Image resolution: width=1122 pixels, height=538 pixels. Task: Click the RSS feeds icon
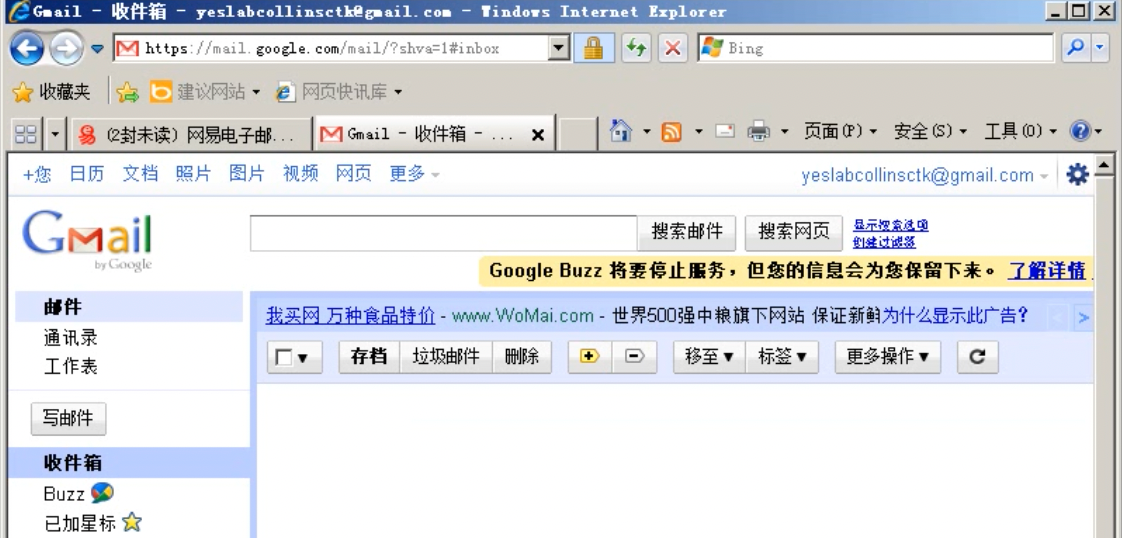click(671, 132)
